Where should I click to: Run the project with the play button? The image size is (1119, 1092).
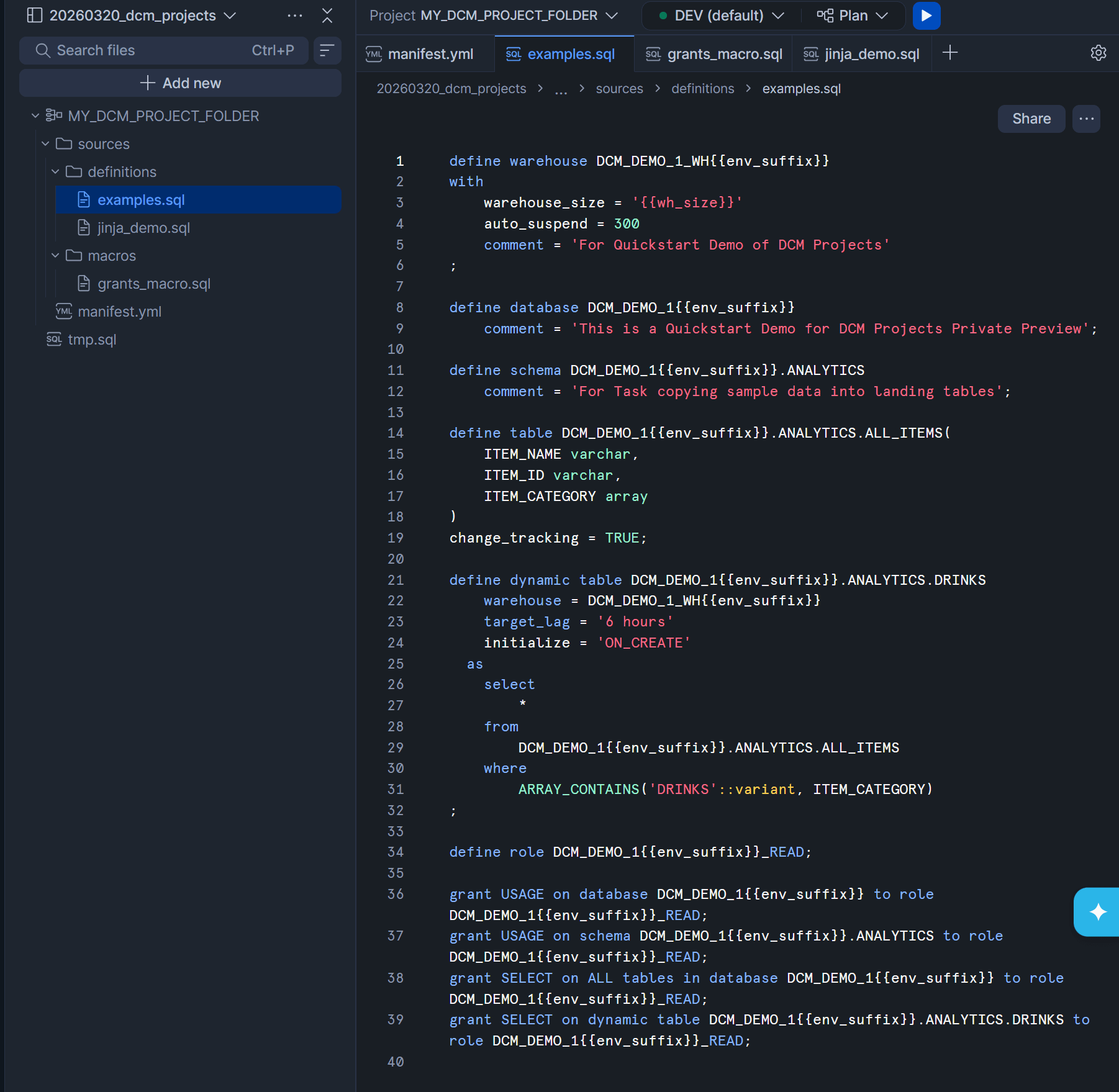click(926, 16)
